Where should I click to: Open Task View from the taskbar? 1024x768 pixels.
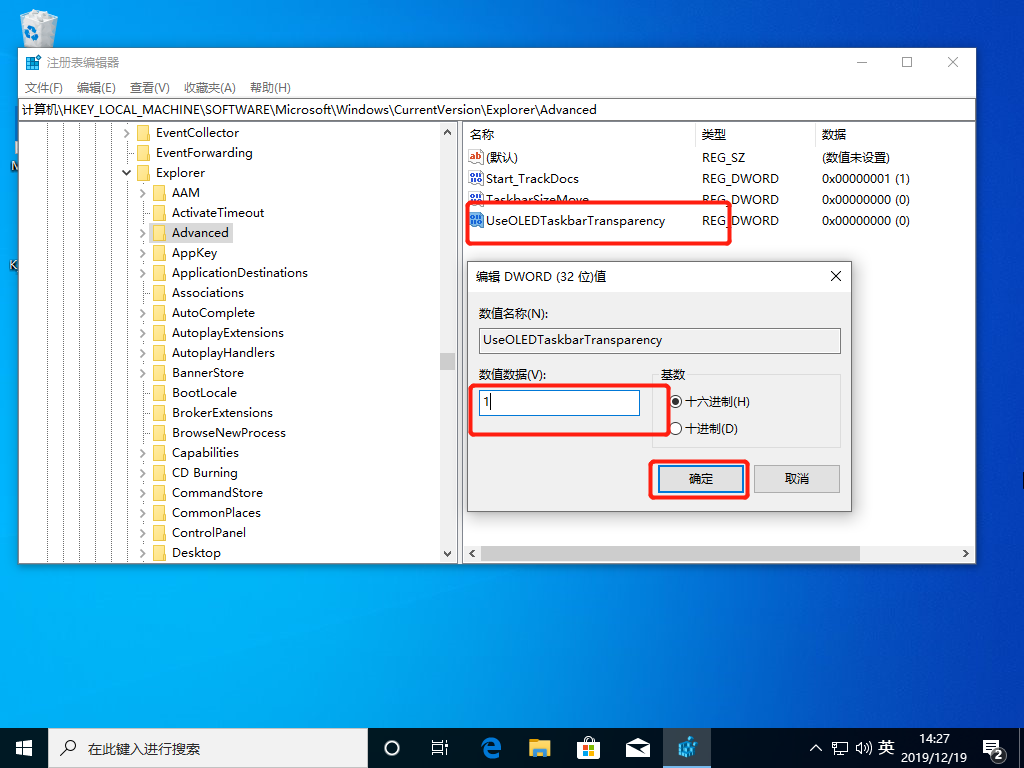coord(439,747)
